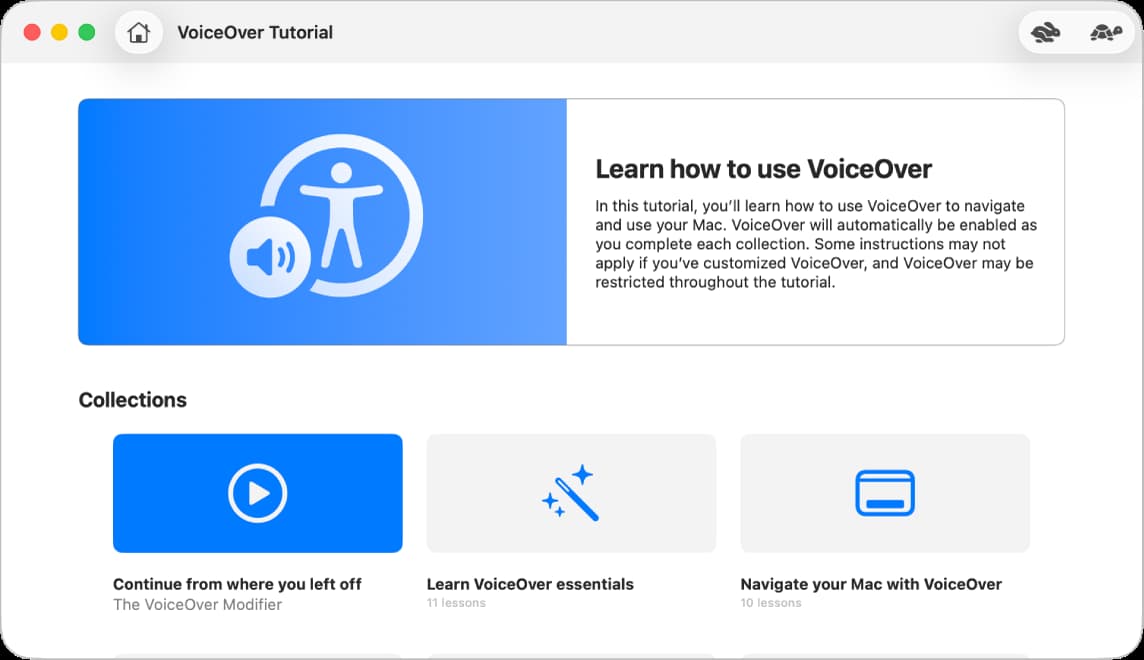Click the 11 lessons label under essentials

(x=457, y=602)
